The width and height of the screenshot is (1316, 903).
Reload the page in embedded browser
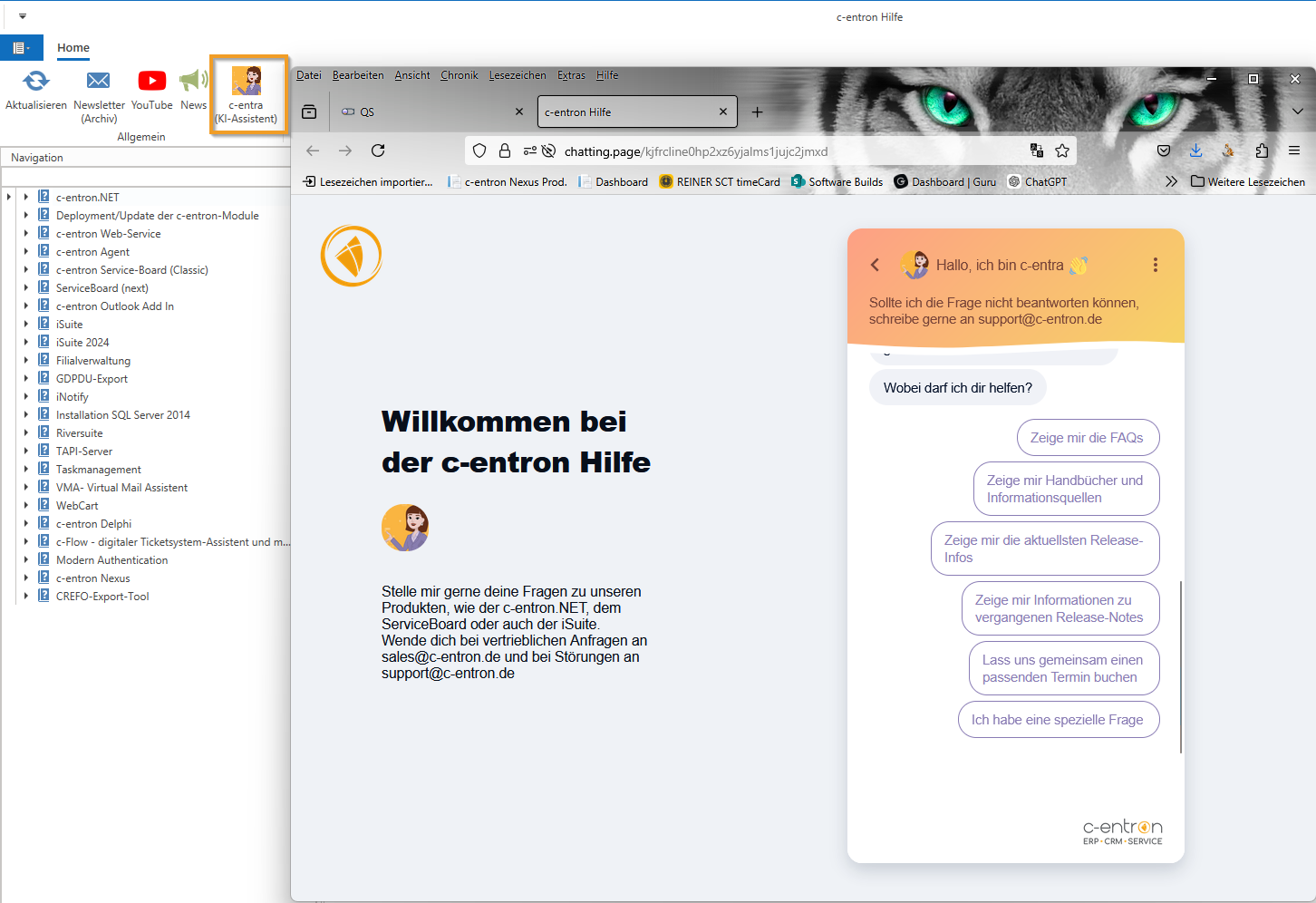click(x=378, y=150)
